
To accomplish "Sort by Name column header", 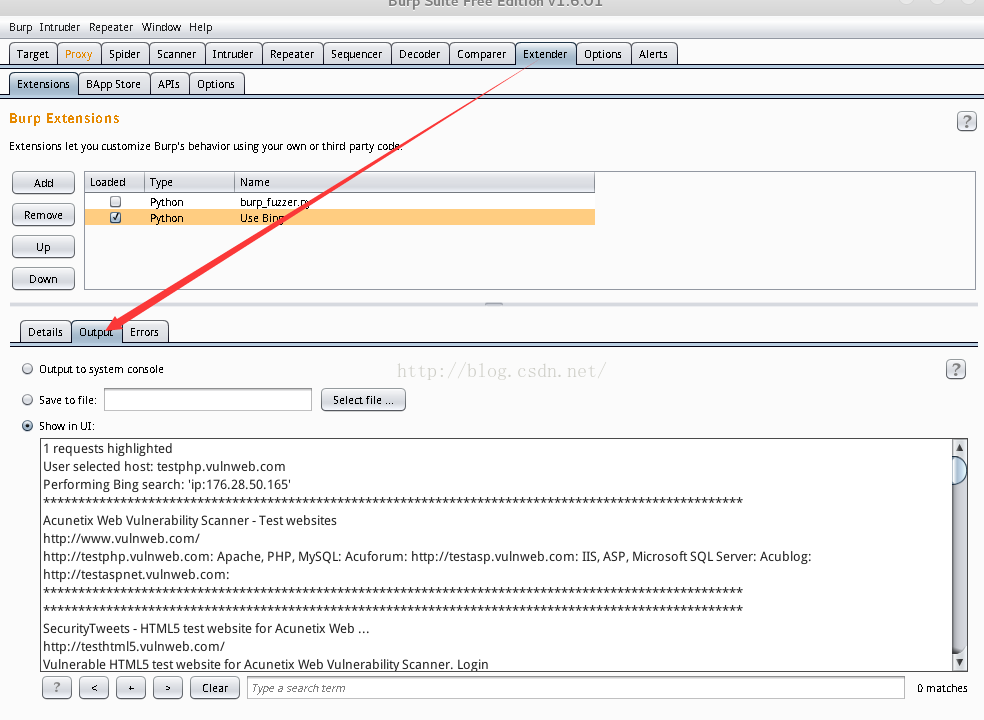I will click(414, 182).
